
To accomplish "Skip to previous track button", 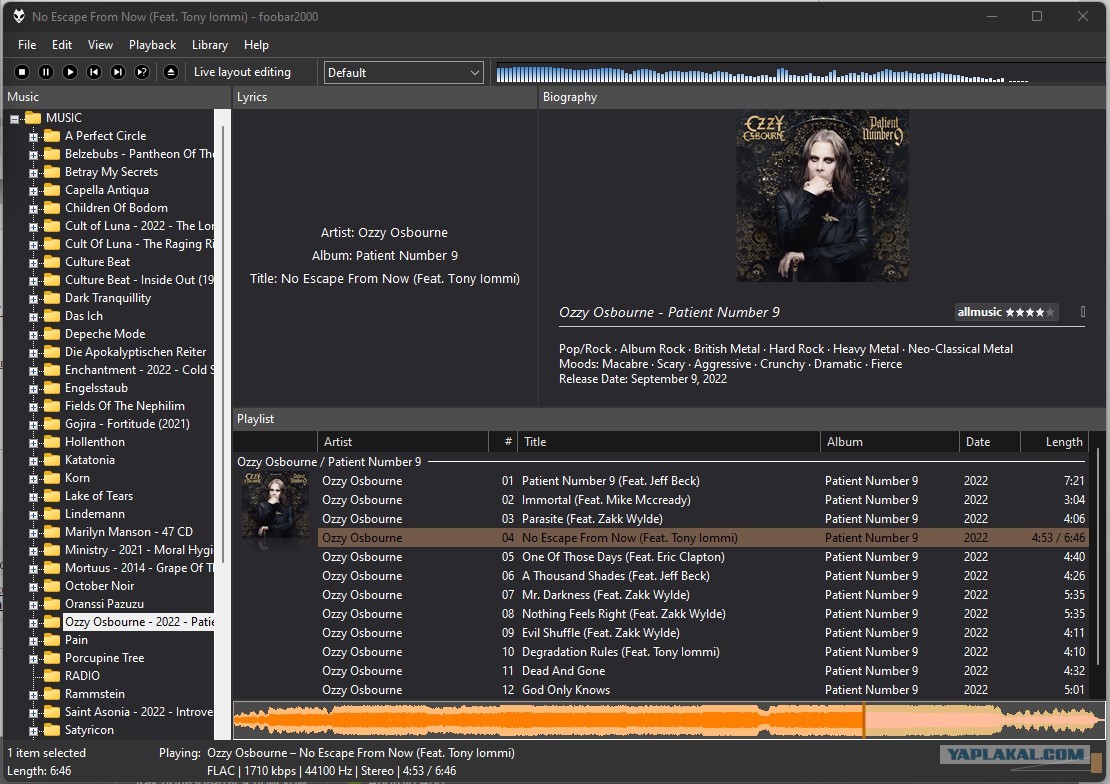I will tap(94, 72).
